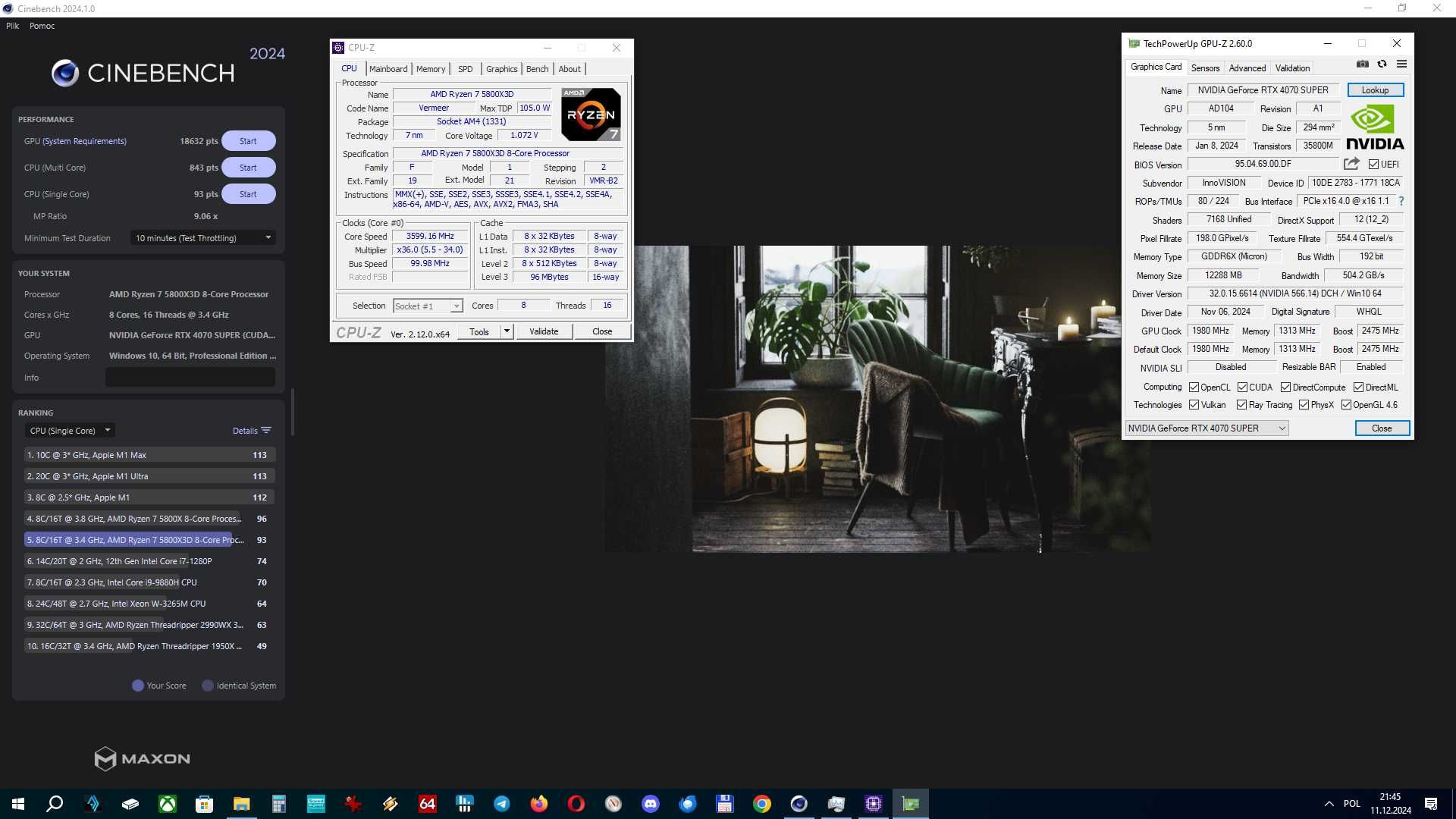Launch the Xbox app from the taskbar
1456x819 pixels.
[x=167, y=804]
